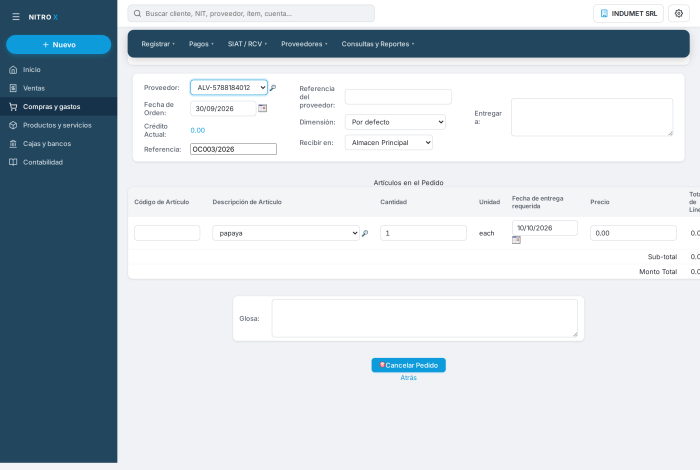Open the Proveedores menu
Viewport: 700px width, 470px height.
point(304,44)
